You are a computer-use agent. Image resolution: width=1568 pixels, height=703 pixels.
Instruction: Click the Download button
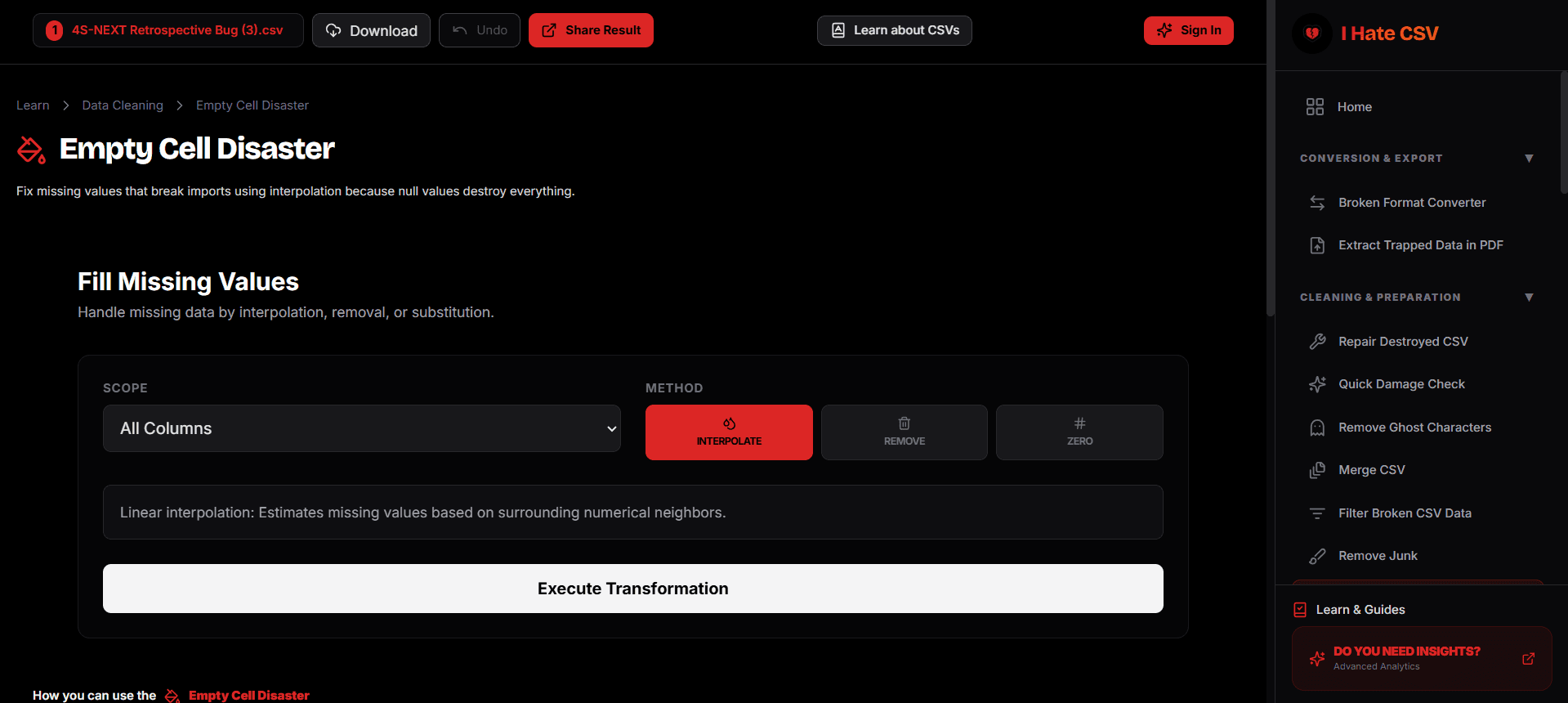point(371,30)
